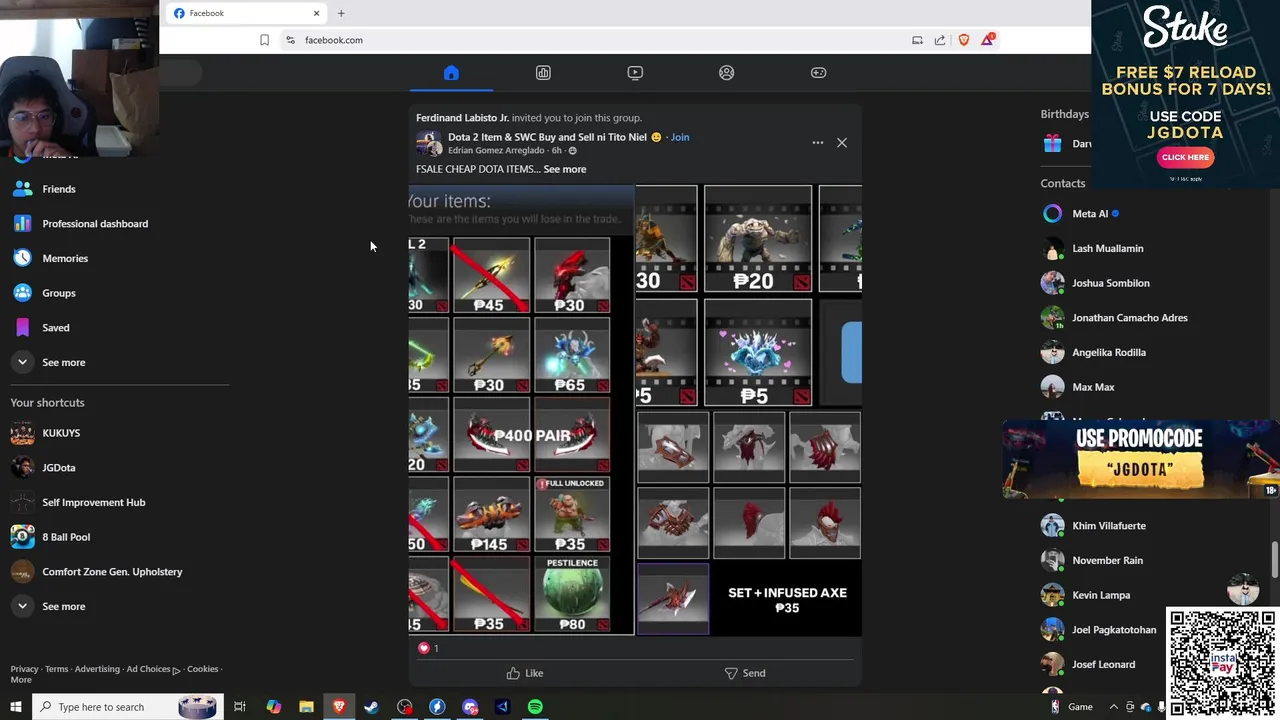Click Edrian Gomez Arreglado author name

pos(495,151)
